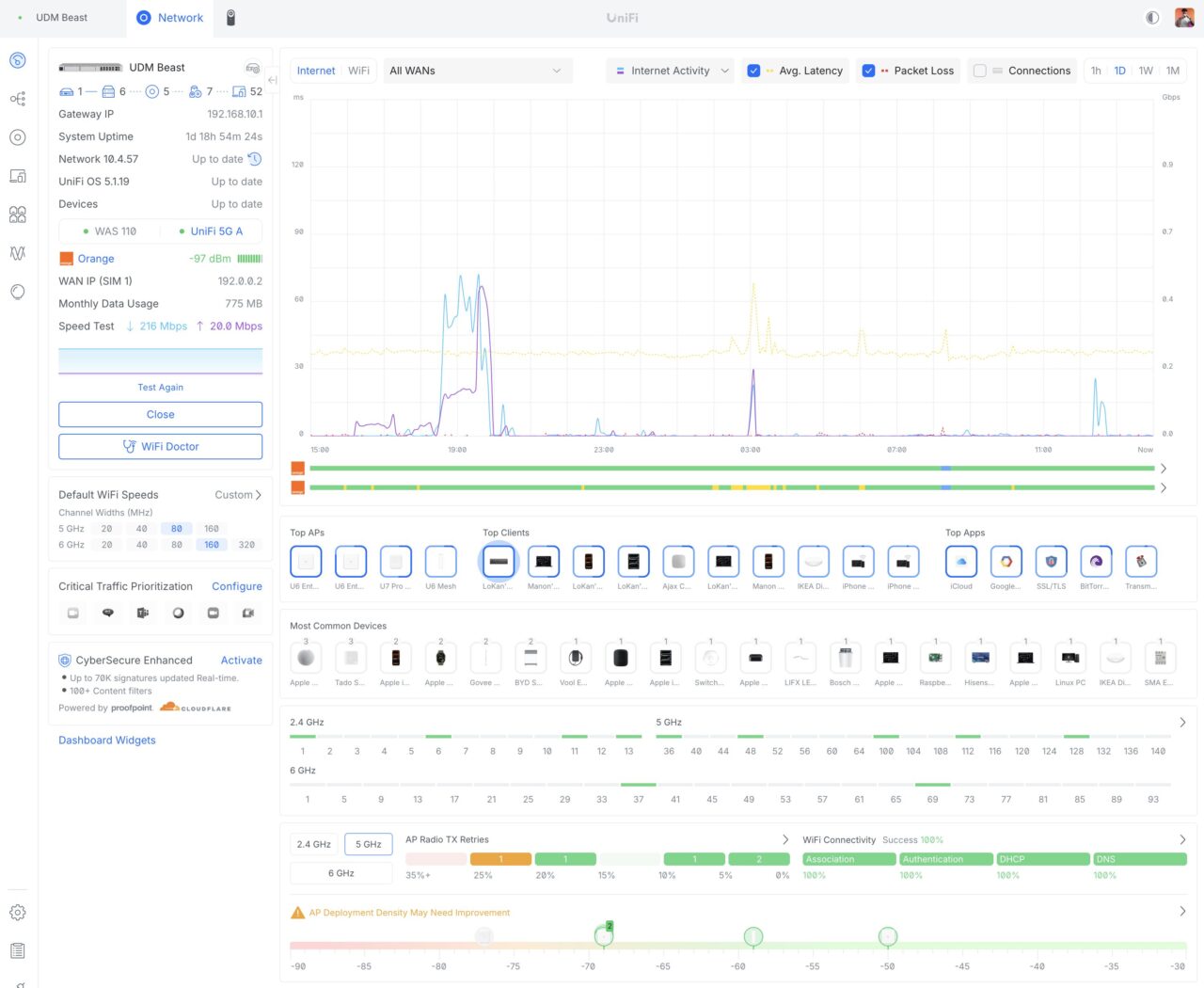Open the All WANs dropdown
Screen dimensions: 1204x988
[477, 71]
